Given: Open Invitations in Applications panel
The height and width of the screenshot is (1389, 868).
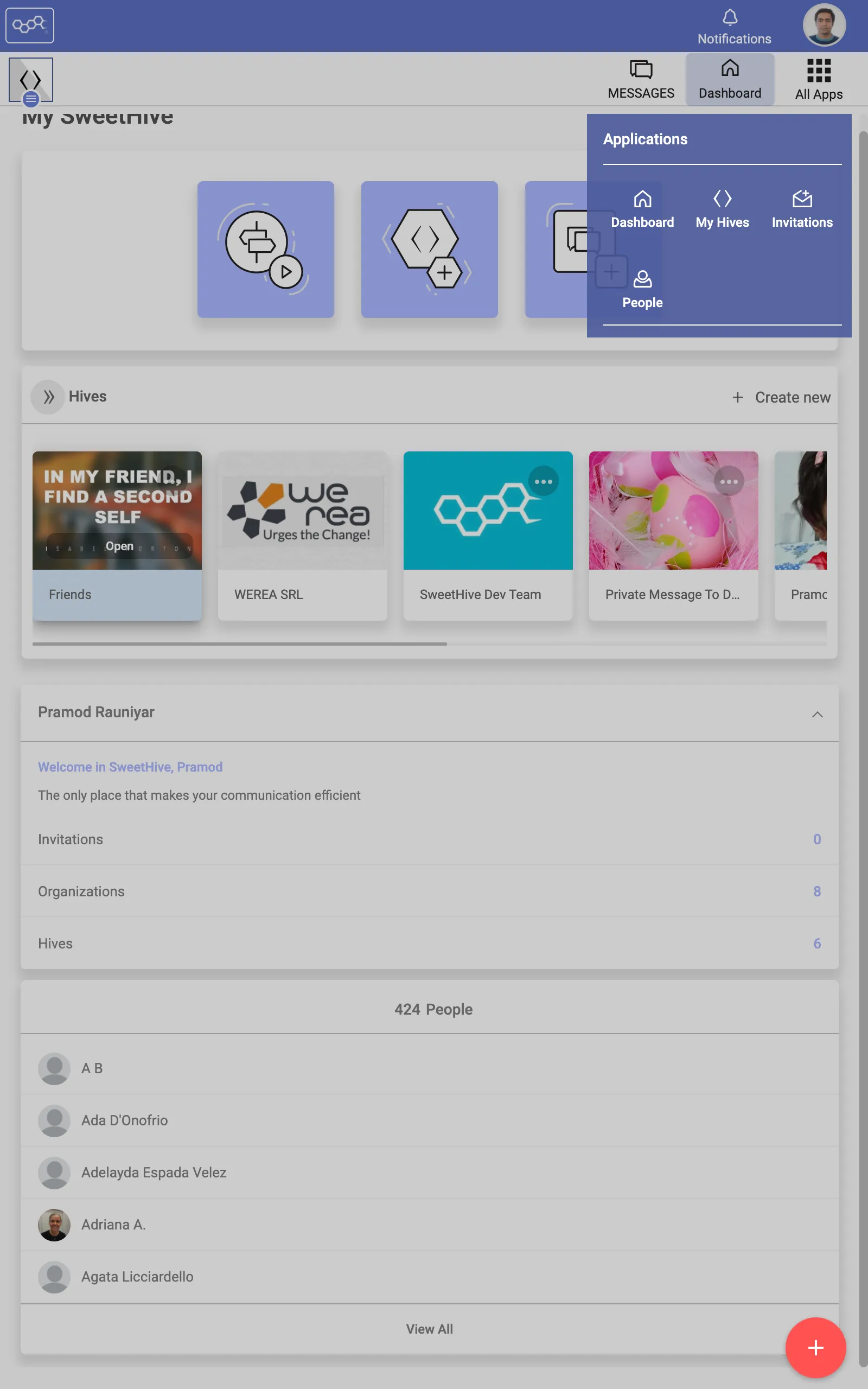Looking at the screenshot, I should (802, 209).
